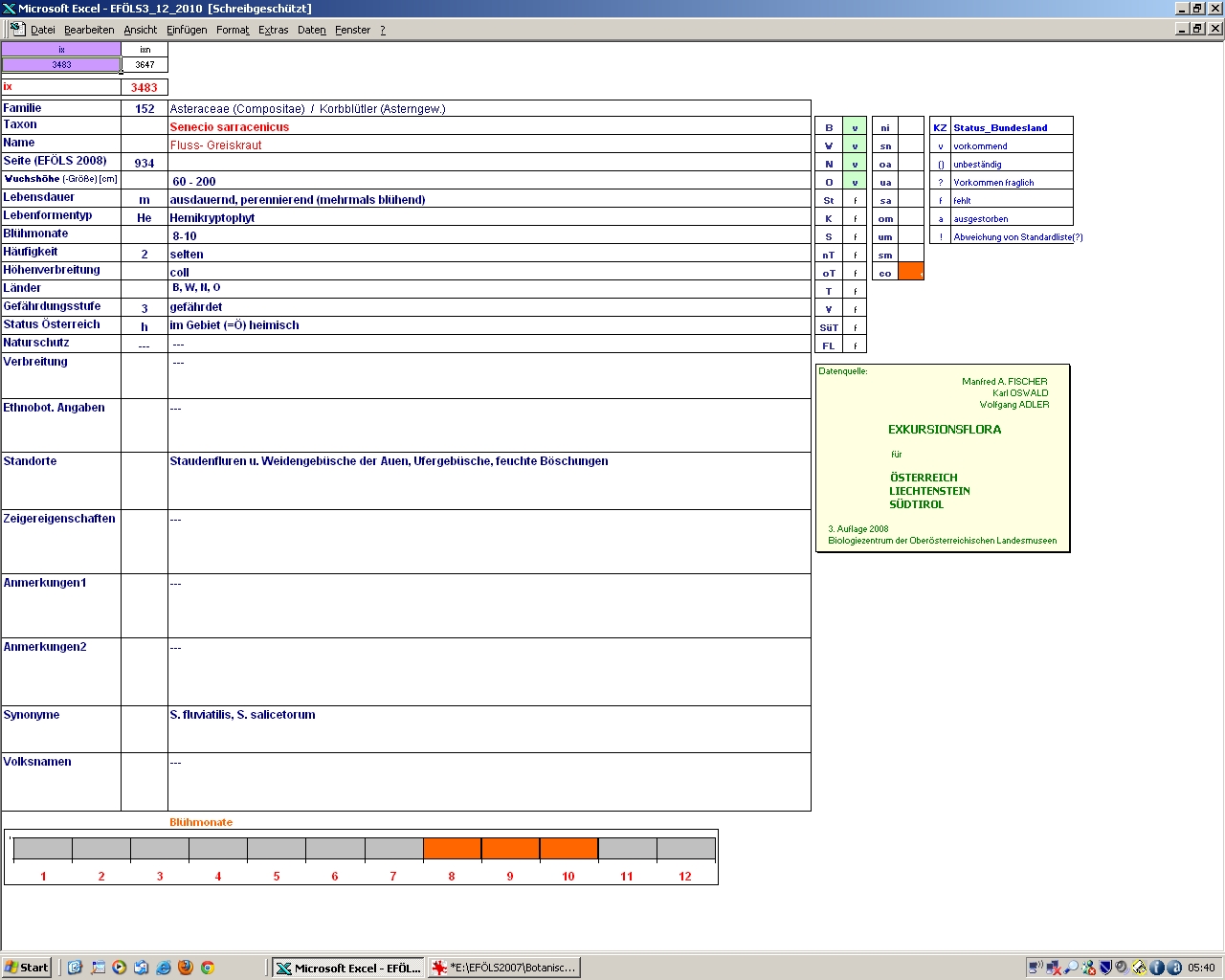Open the Einfügen menu

(x=187, y=30)
